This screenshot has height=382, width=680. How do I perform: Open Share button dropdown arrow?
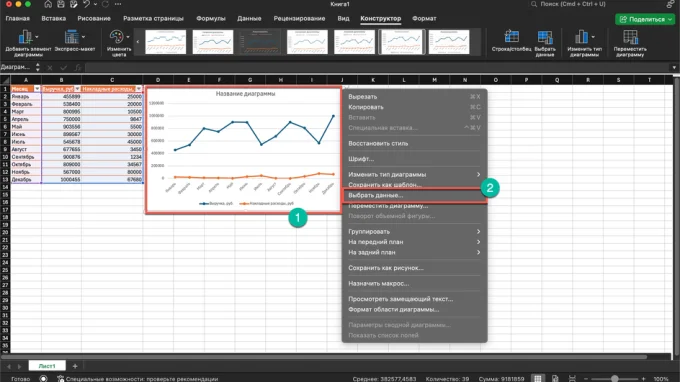tap(670, 20)
